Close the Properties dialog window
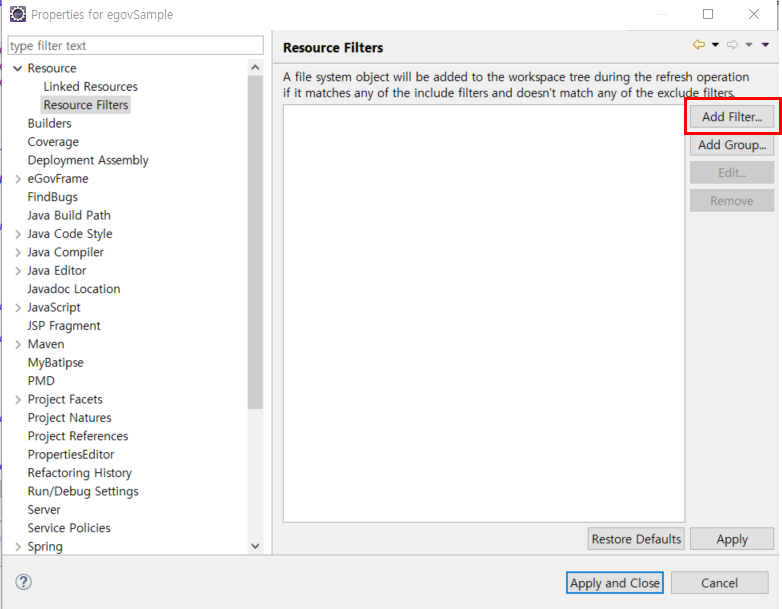 (754, 14)
